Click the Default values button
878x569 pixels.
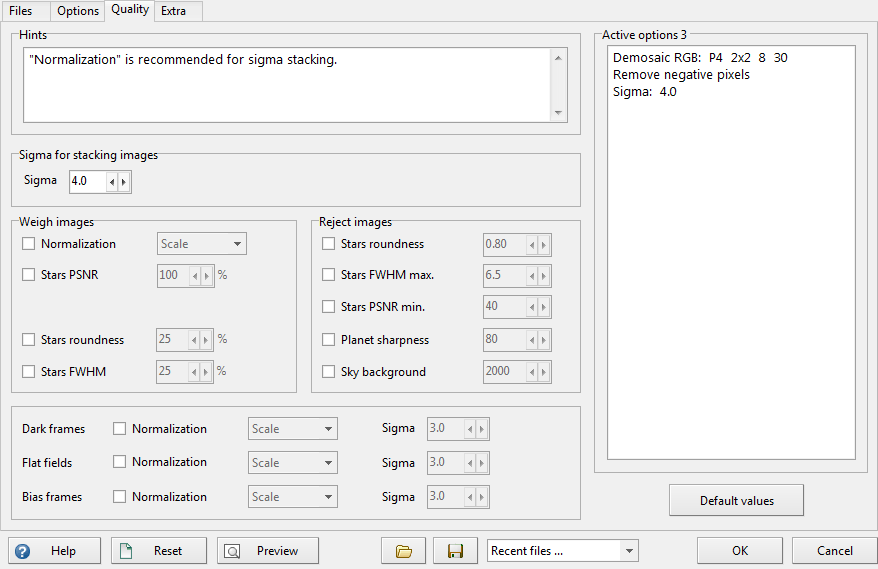[x=736, y=501]
